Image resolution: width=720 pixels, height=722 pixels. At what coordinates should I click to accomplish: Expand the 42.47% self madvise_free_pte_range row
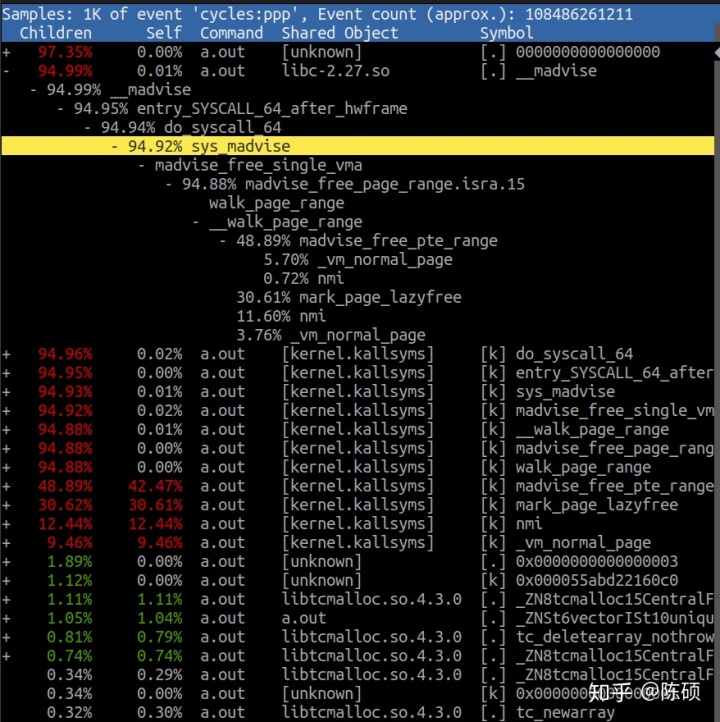point(6,486)
